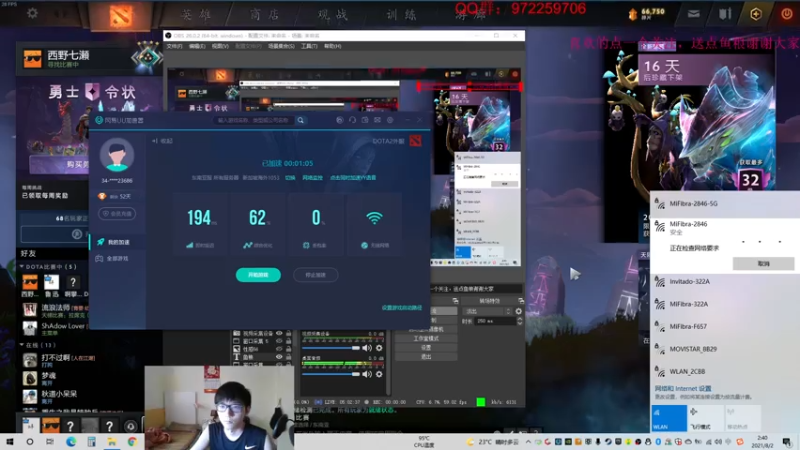Click the UU accelerator search magnifier icon

[x=301, y=120]
